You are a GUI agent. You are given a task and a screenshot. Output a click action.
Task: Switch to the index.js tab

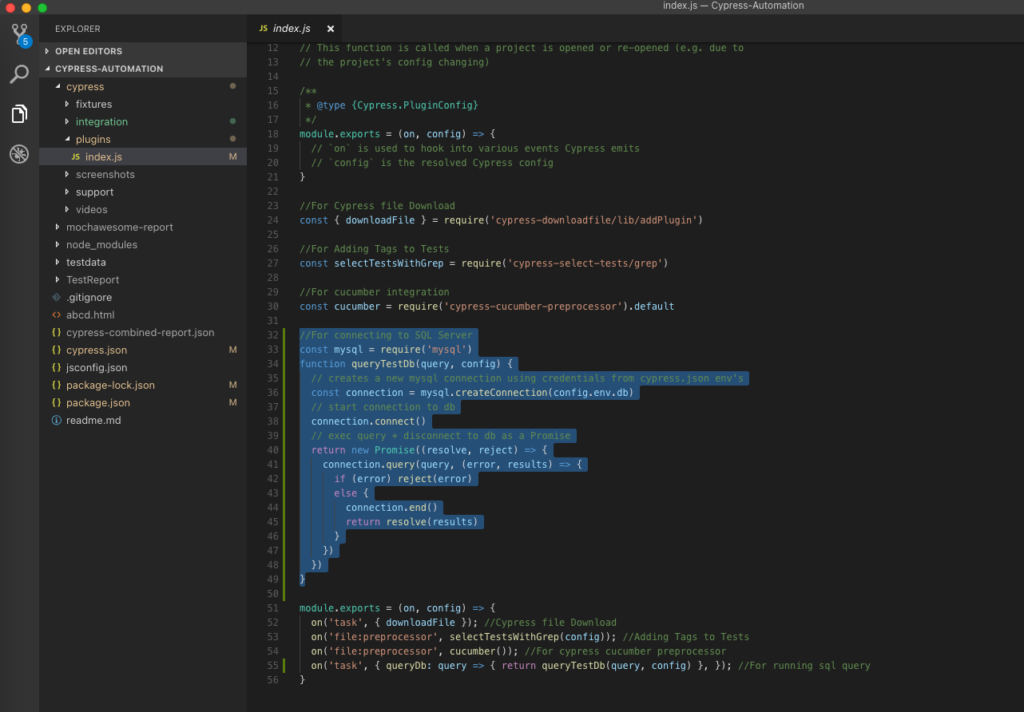coord(290,28)
